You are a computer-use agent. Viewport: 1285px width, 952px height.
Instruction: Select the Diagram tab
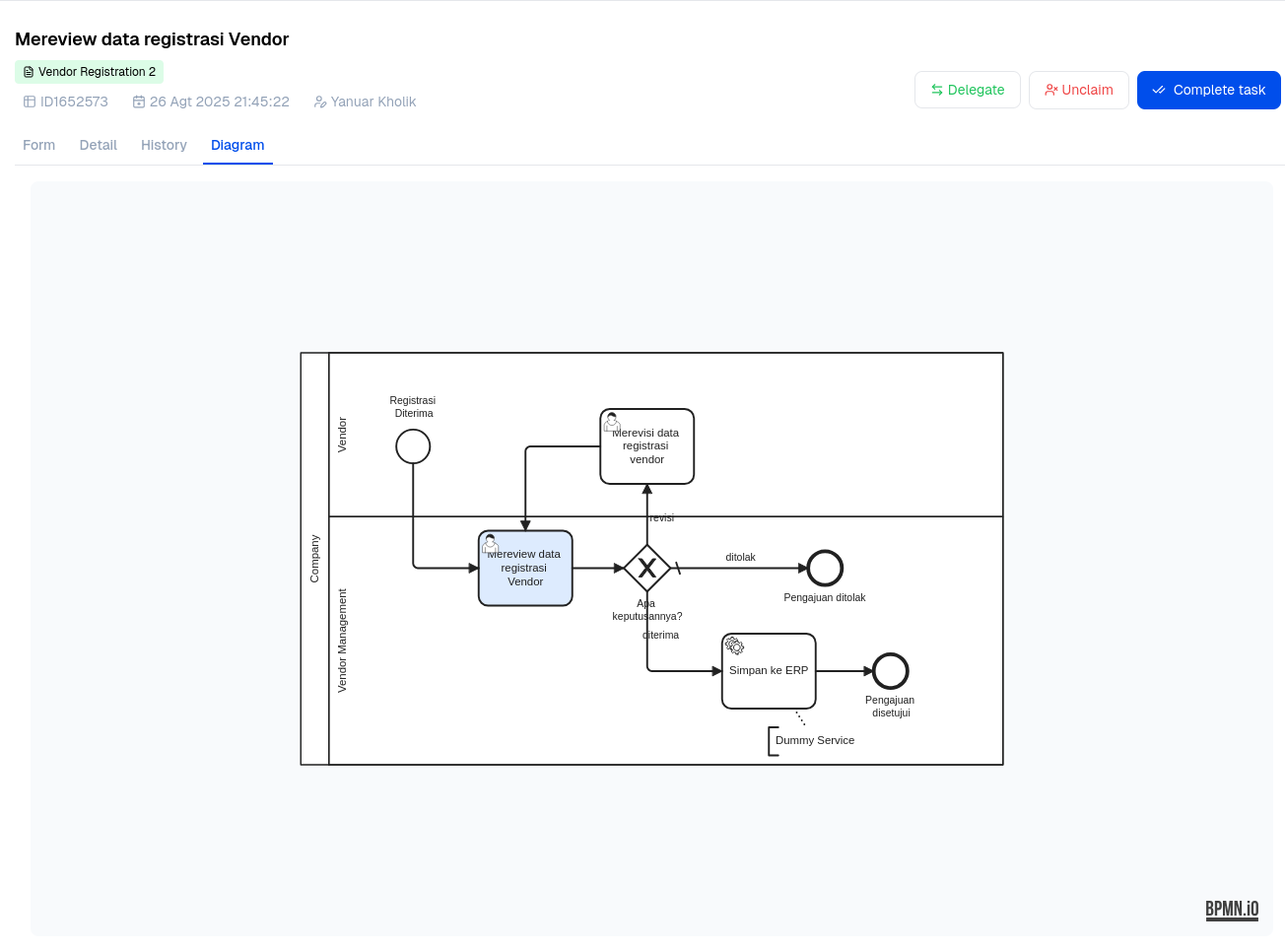pyautogui.click(x=237, y=145)
